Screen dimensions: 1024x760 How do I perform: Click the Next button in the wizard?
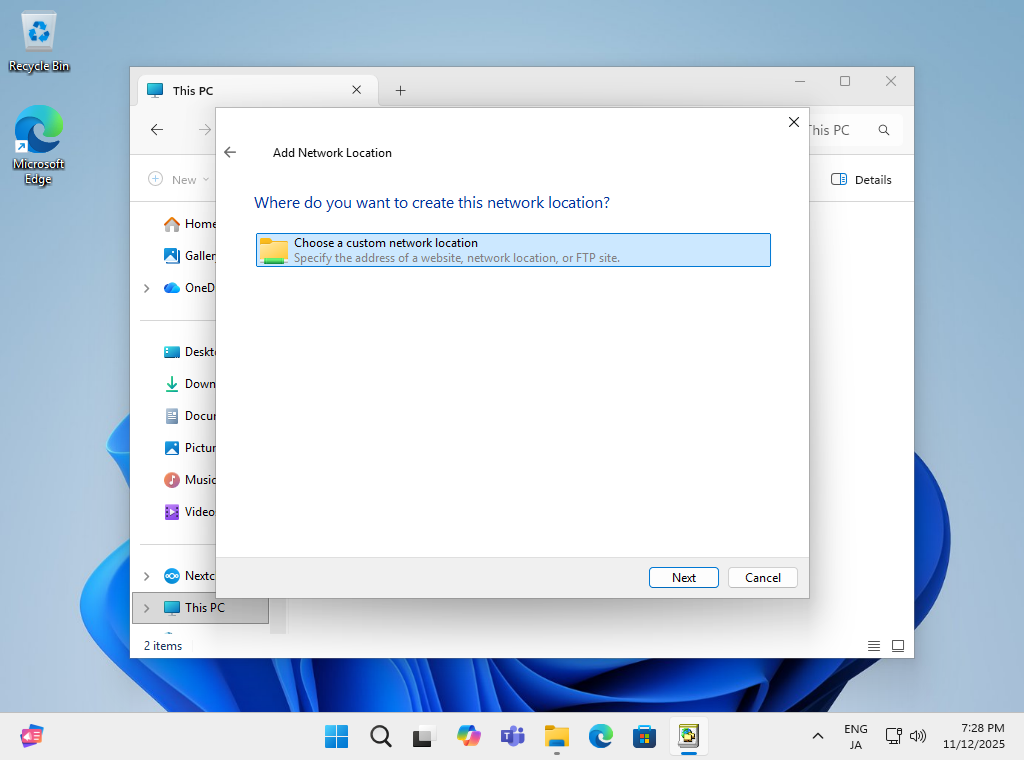[683, 577]
